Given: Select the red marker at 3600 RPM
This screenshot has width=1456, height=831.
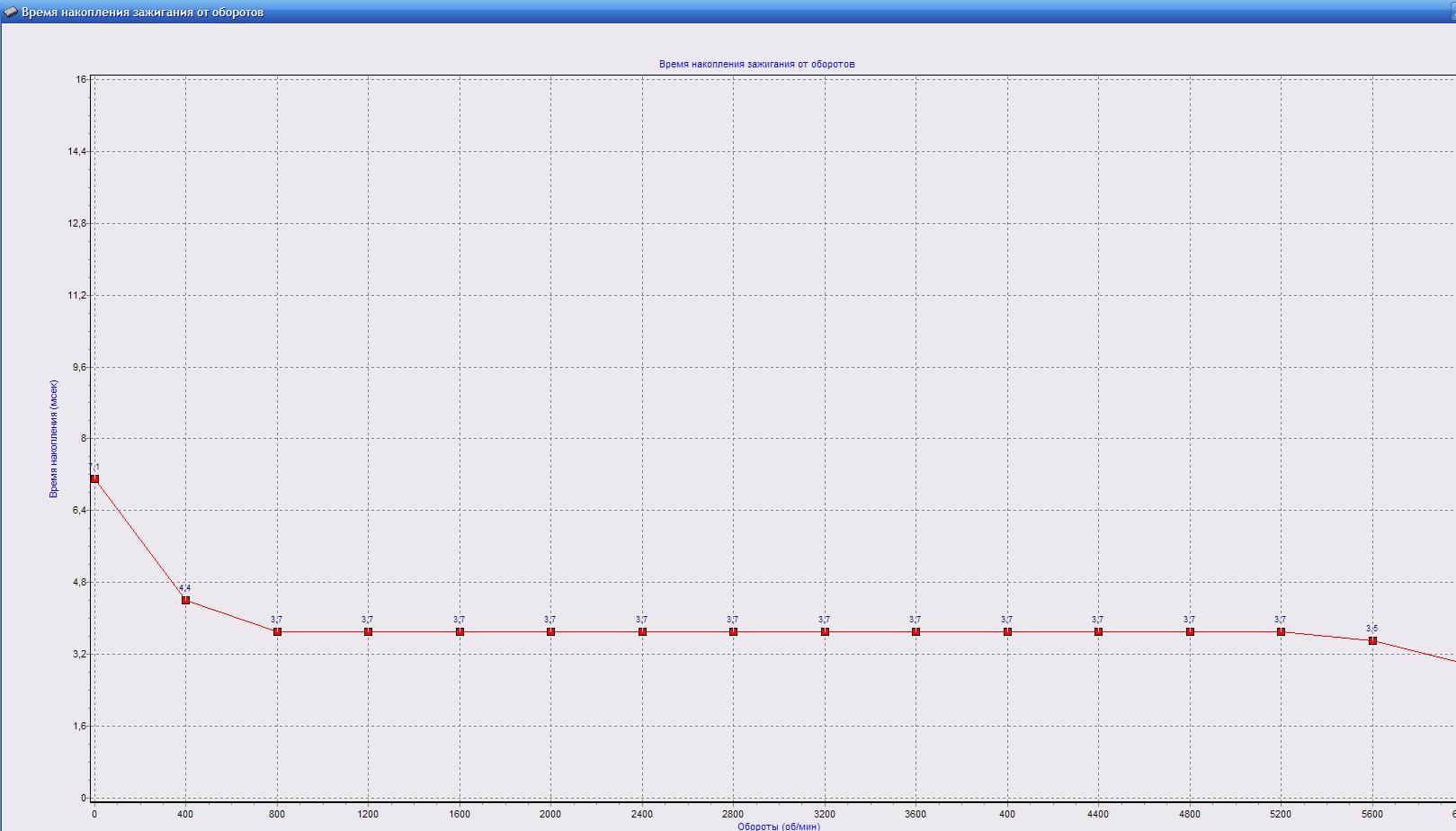Looking at the screenshot, I should (916, 632).
